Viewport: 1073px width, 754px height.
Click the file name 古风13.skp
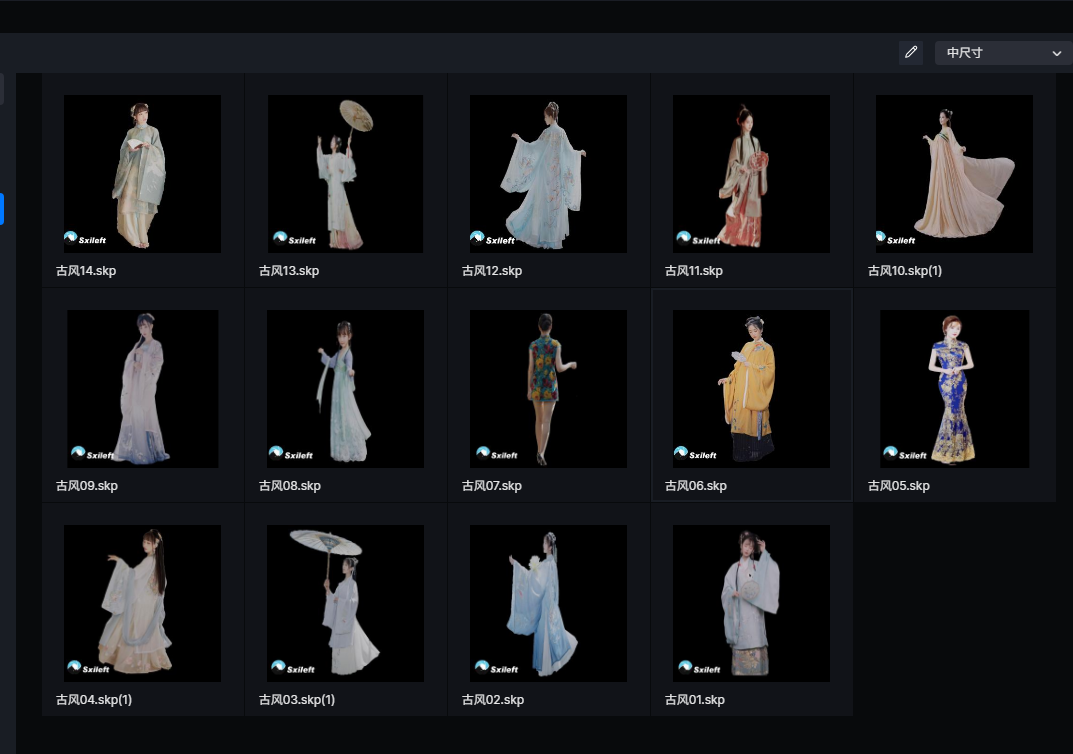289,271
